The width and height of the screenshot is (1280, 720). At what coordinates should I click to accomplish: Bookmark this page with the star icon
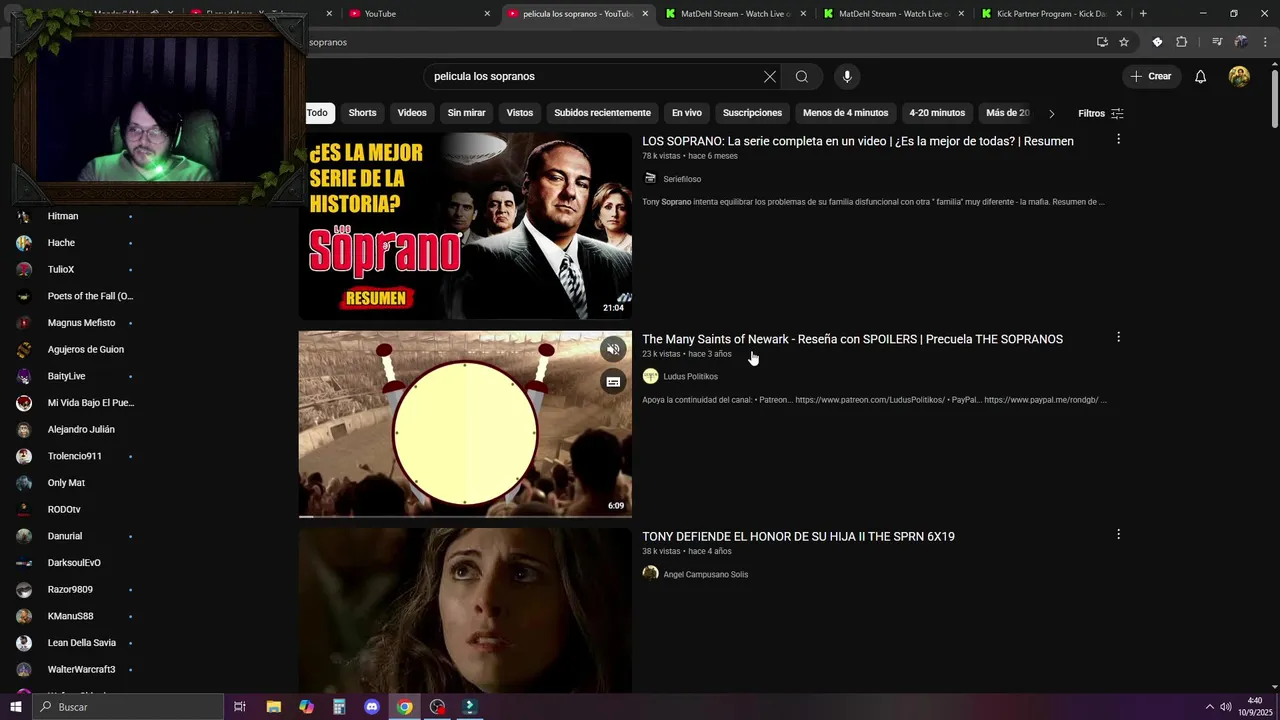[x=1124, y=42]
